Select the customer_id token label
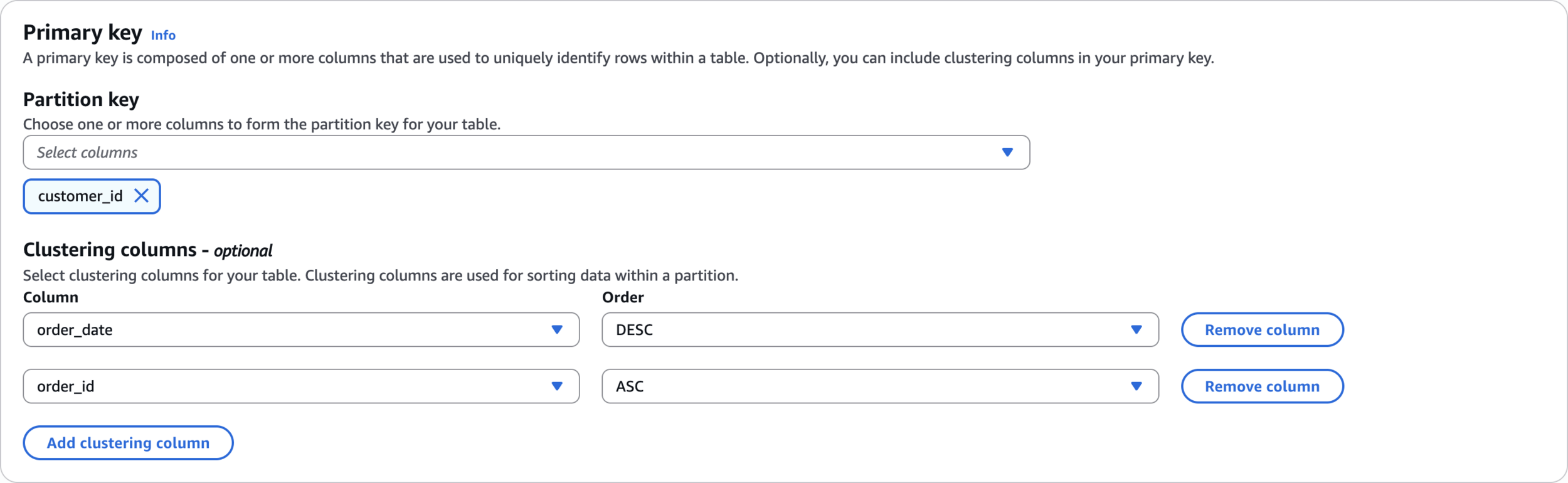The image size is (1568, 483). tap(80, 196)
